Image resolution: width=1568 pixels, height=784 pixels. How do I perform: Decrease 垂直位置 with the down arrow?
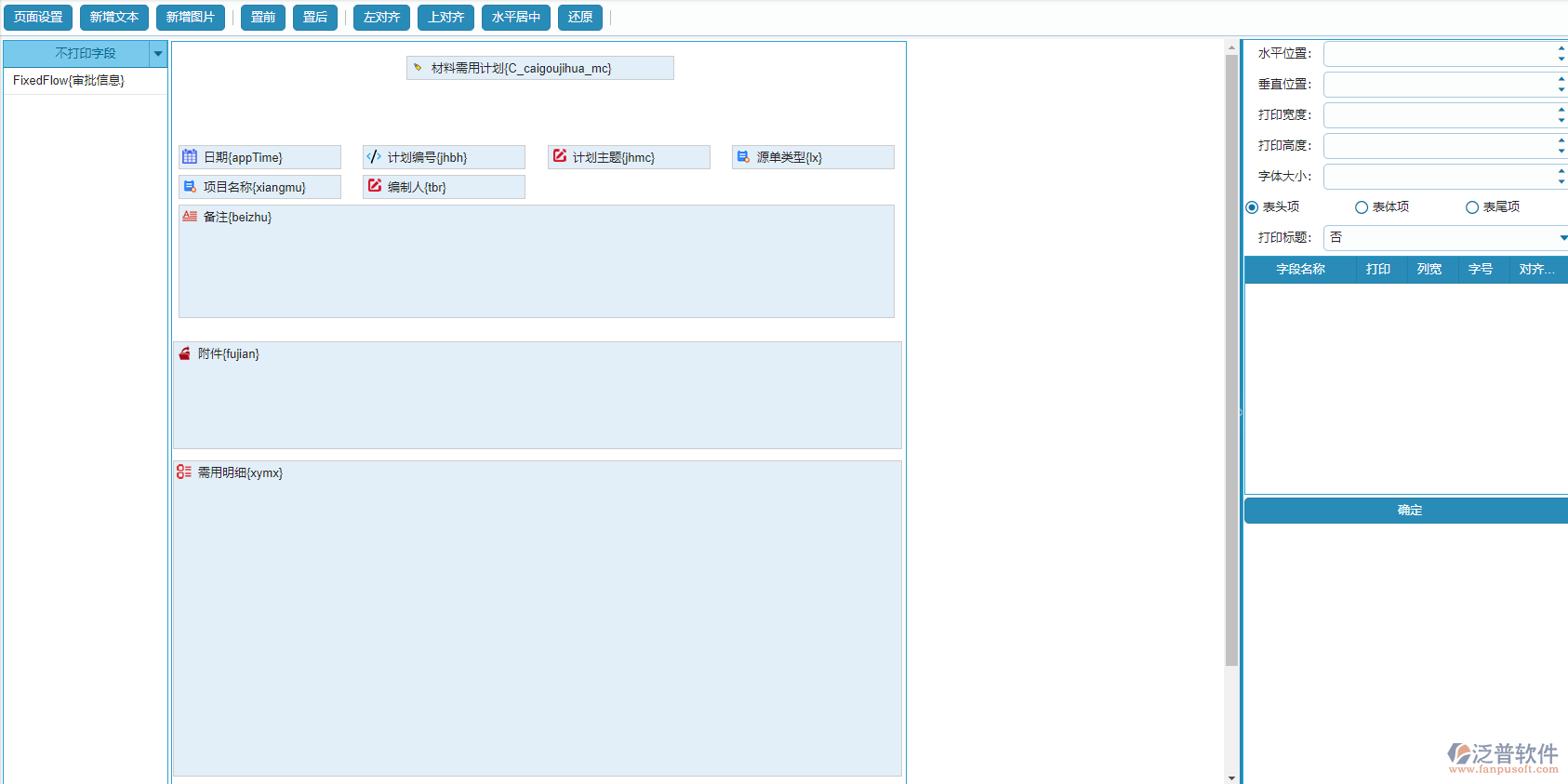click(1561, 90)
